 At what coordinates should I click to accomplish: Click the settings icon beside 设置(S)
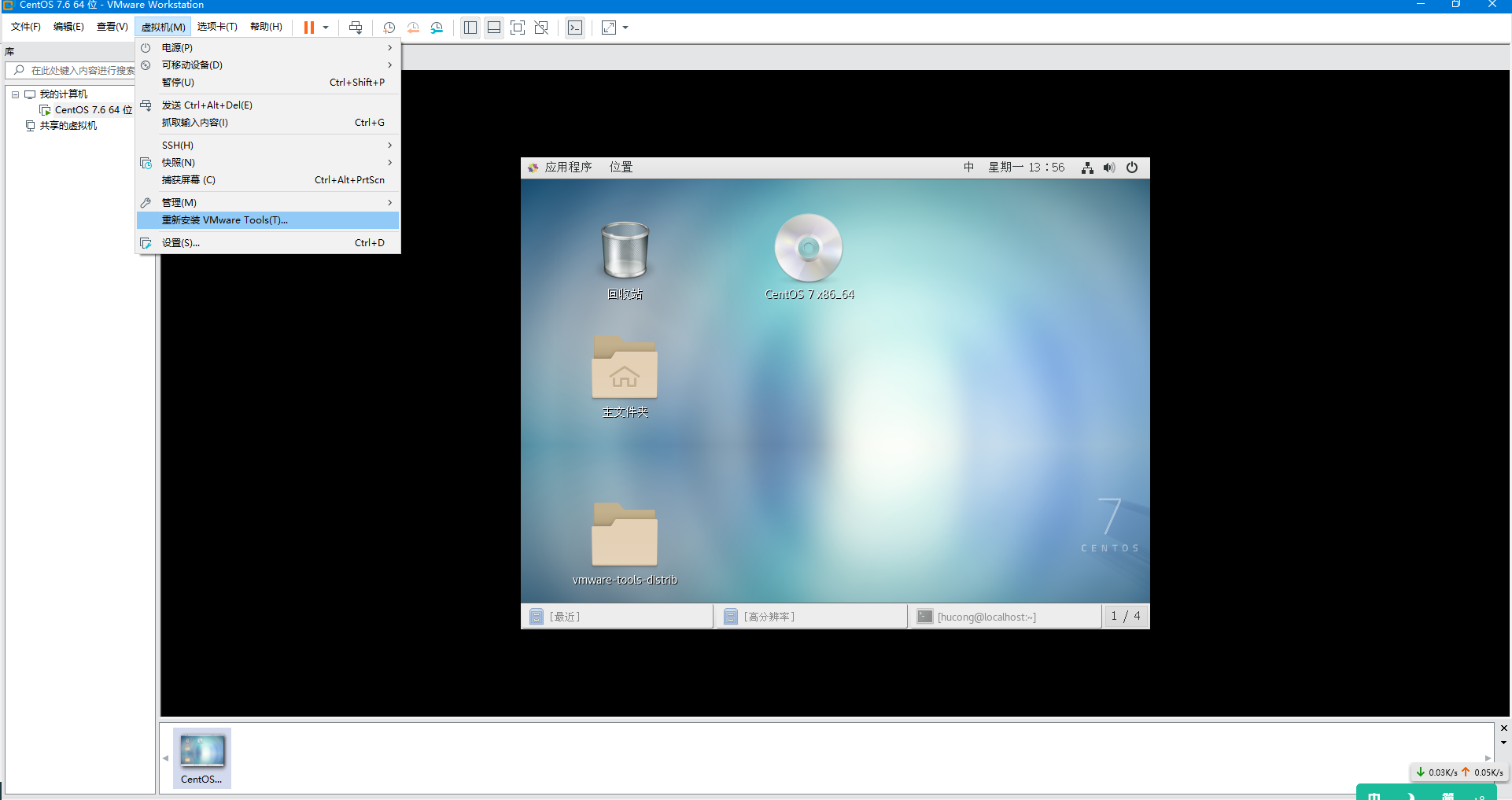tap(146, 243)
